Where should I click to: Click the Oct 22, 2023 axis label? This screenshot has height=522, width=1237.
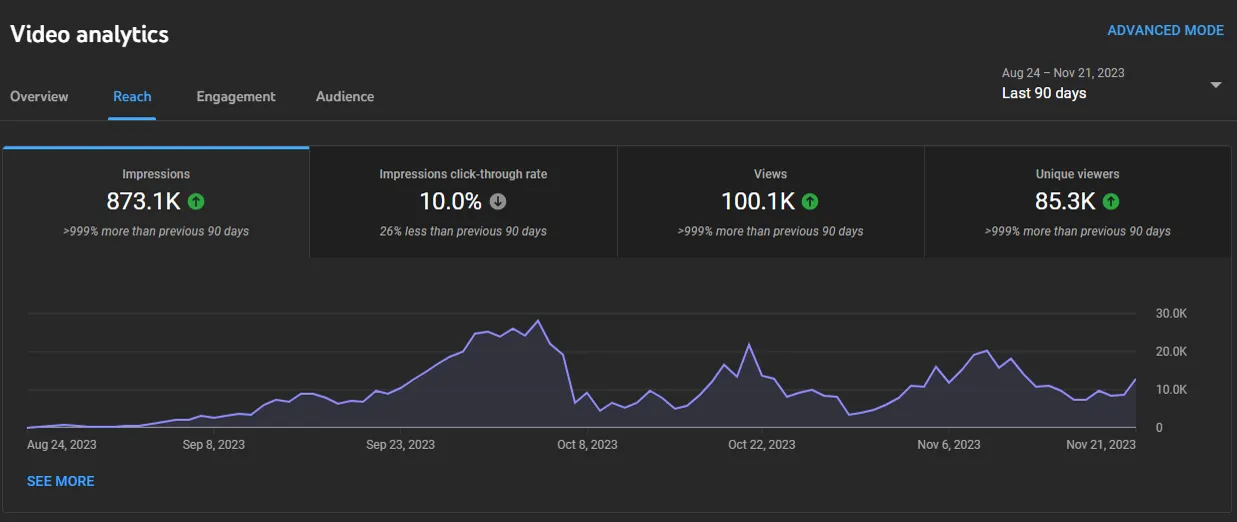762,444
